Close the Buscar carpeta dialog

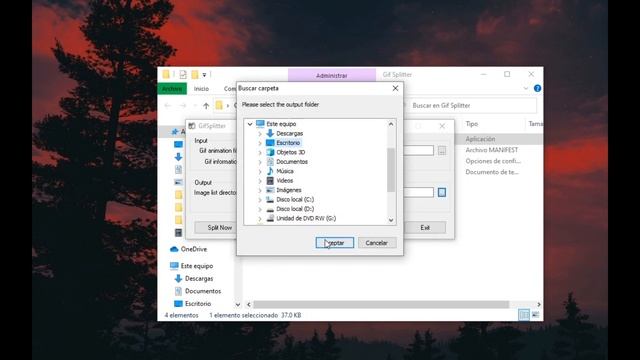pyautogui.click(x=395, y=88)
